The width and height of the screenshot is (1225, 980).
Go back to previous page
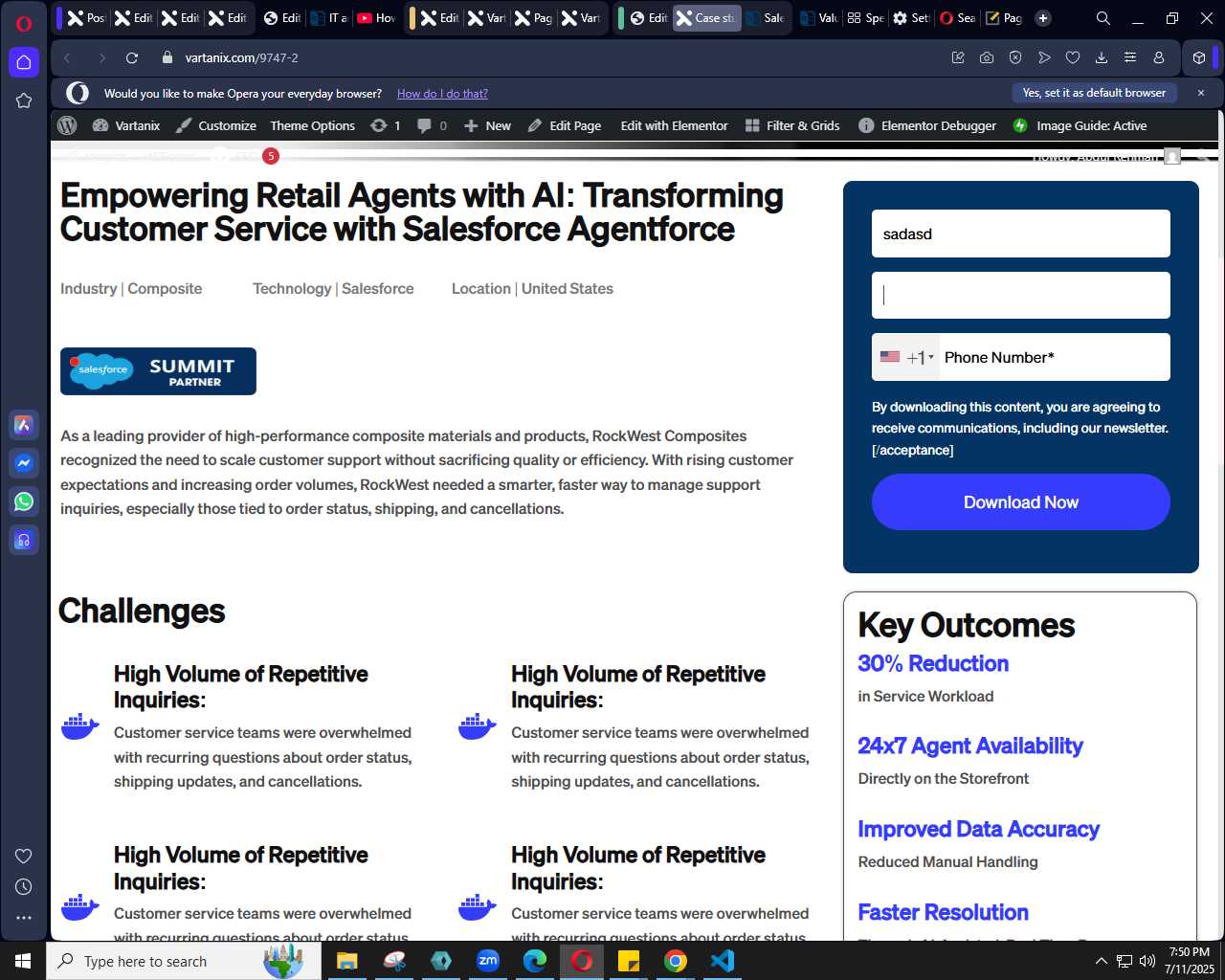[67, 57]
